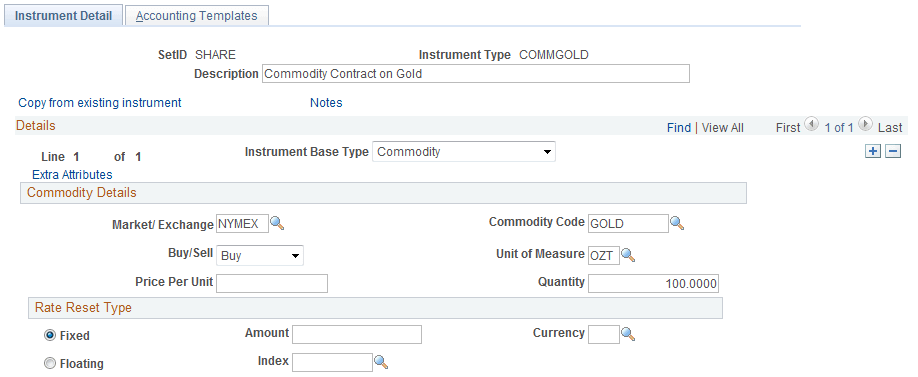Screen dimensions: 918x377
Task: Open Extra Attributes link
Action: coord(72,174)
